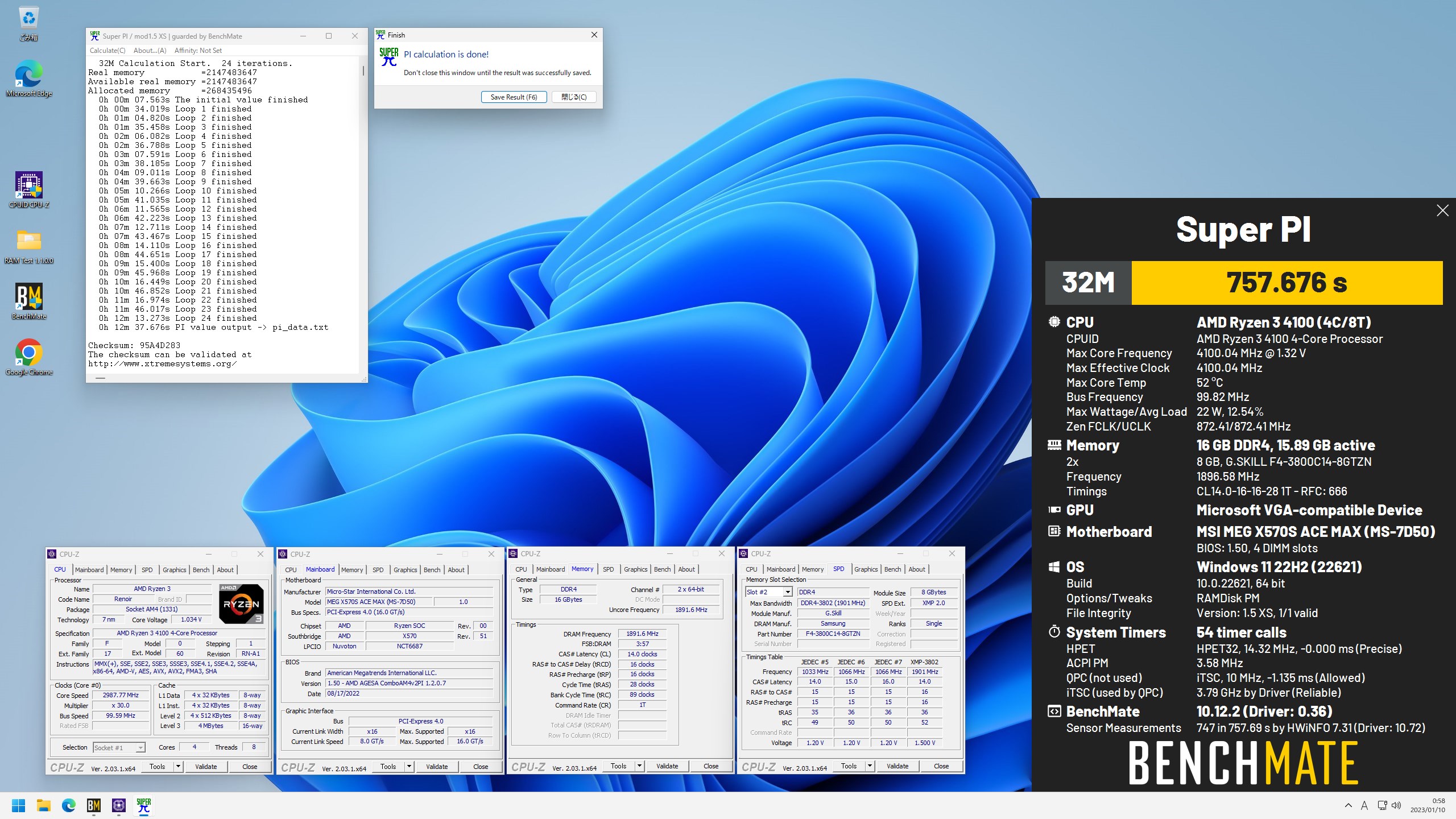The width and height of the screenshot is (1456, 819).
Task: Open network status tray icon
Action: pyautogui.click(x=1382, y=805)
